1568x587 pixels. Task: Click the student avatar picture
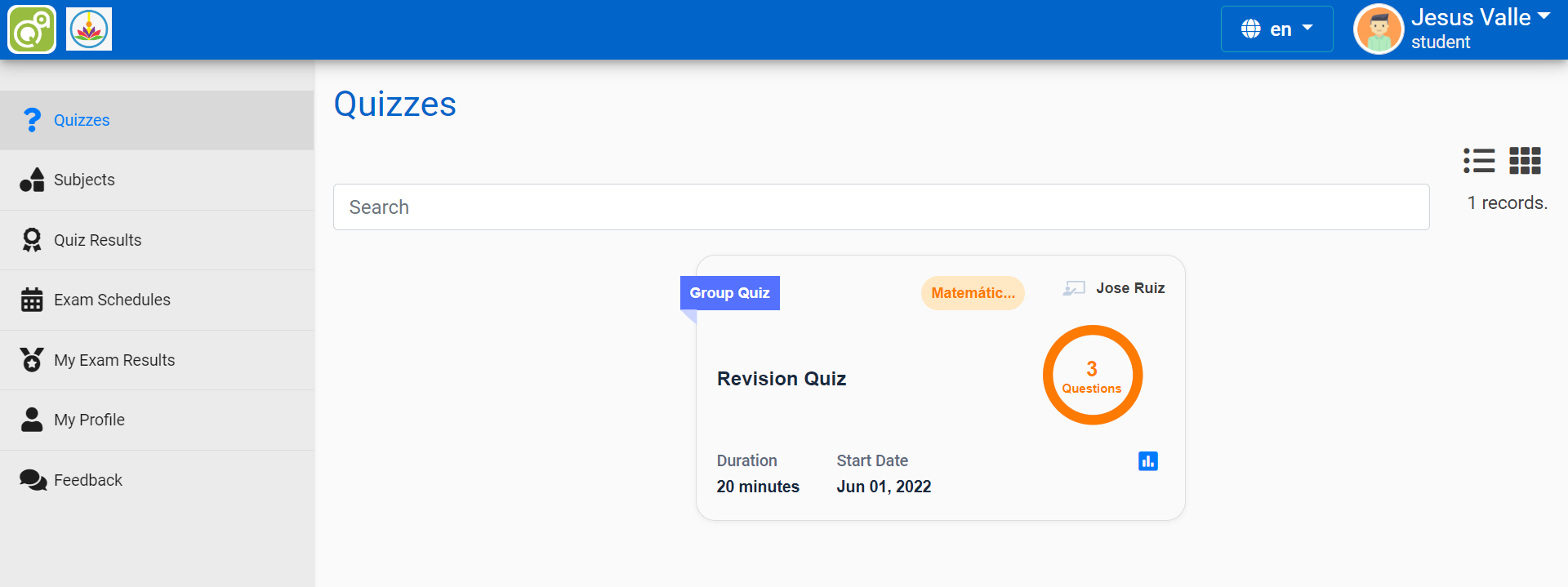[x=1379, y=29]
